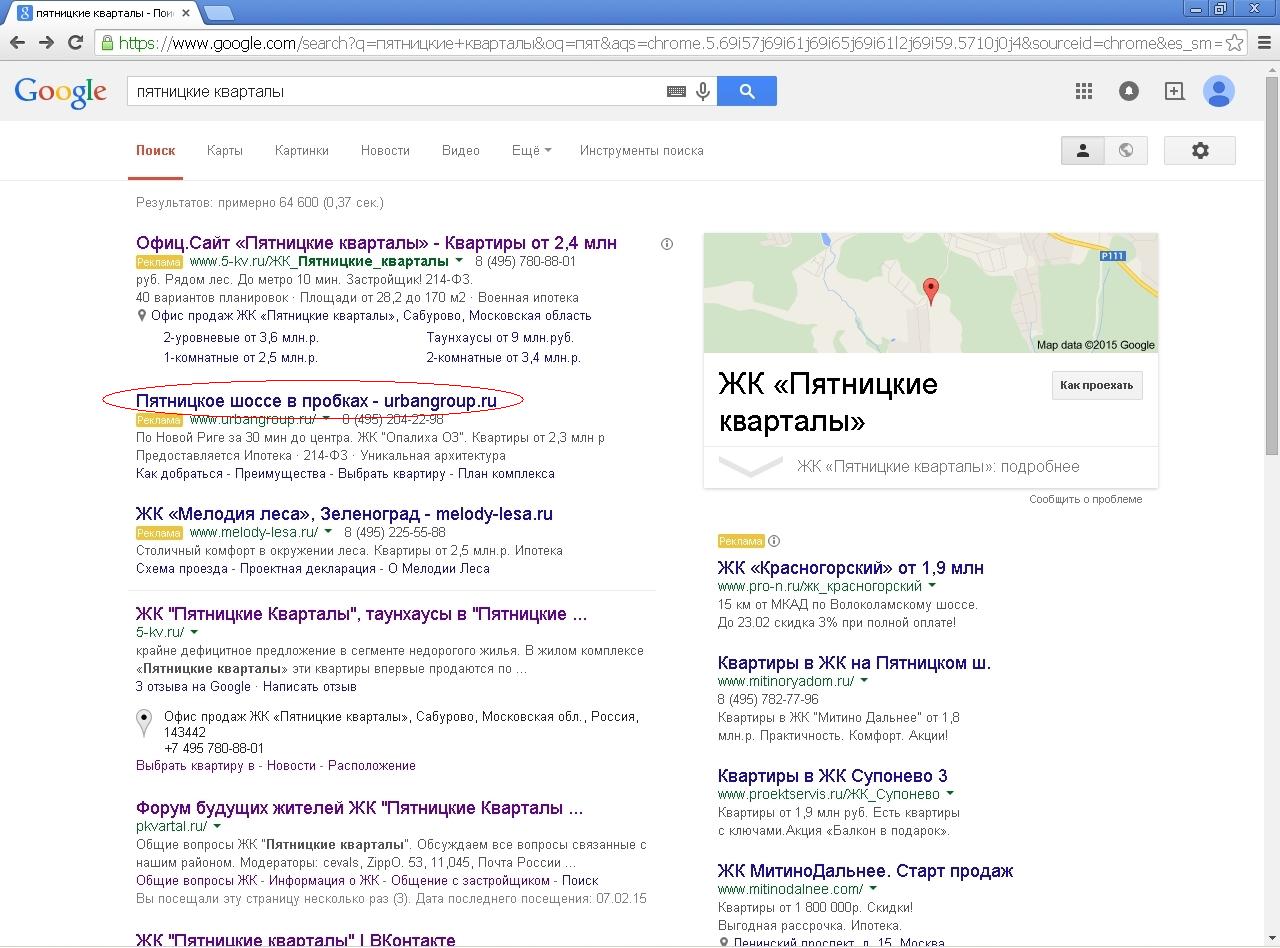
Task: Switch to personal results toggle
Action: [x=1082, y=150]
